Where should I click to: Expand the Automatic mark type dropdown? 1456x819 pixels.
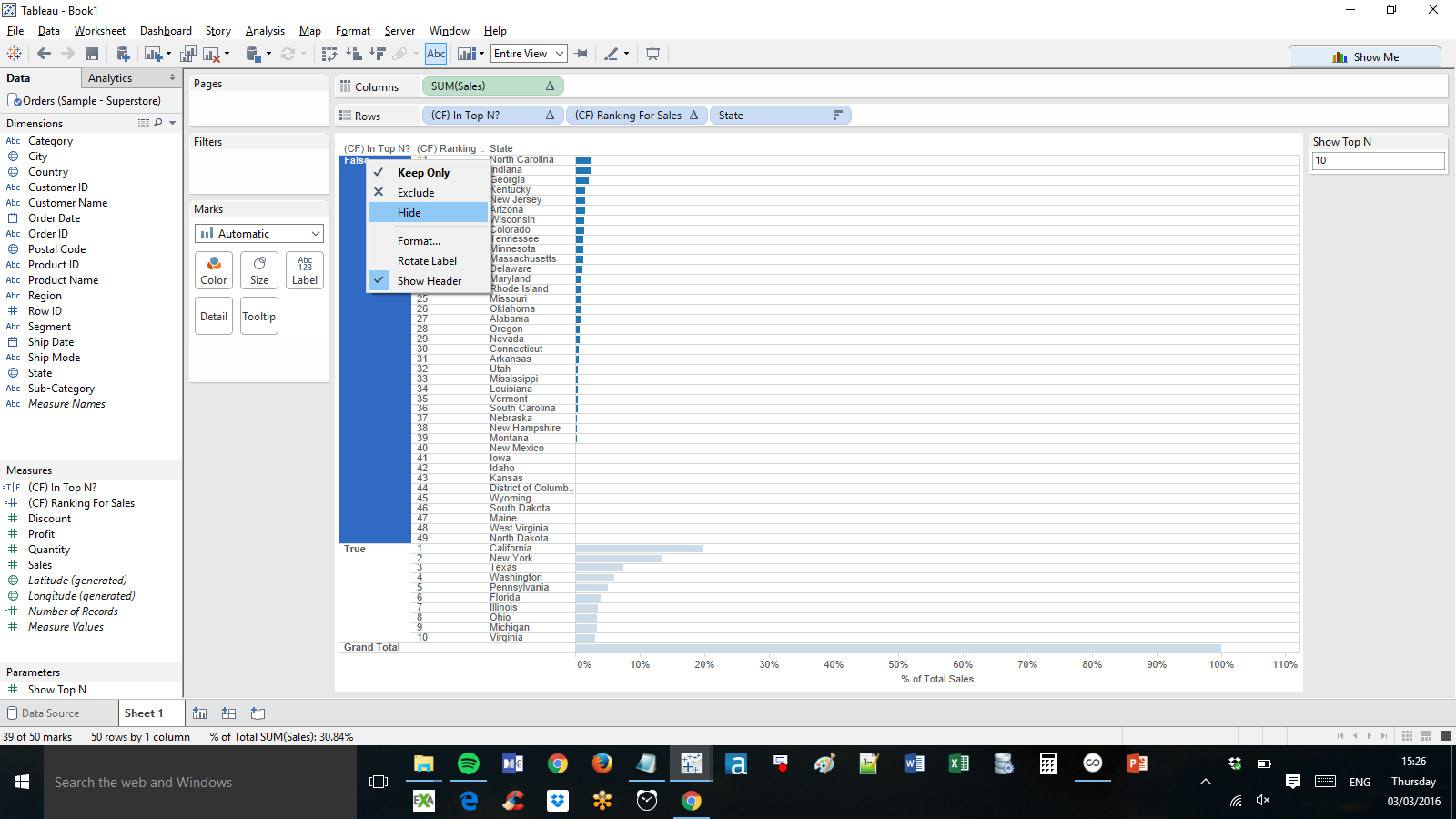point(259,234)
